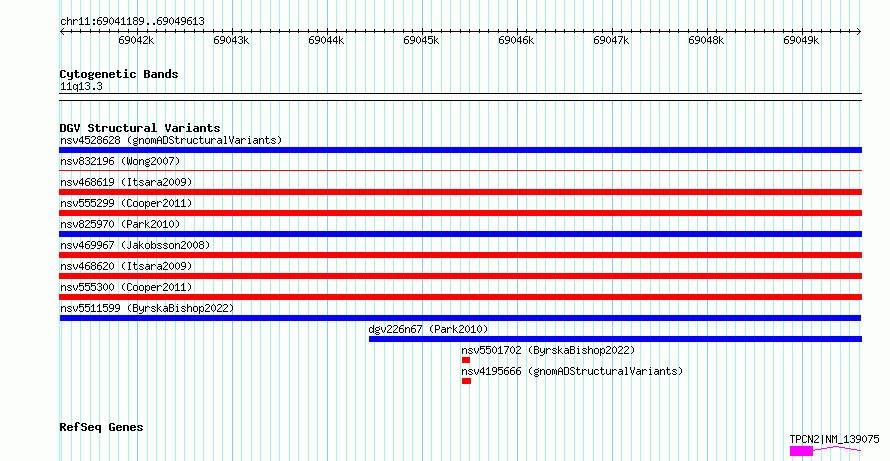This screenshot has height=461, width=890.
Task: Click the left arrowhead of the ruler
Action: click(x=62, y=32)
